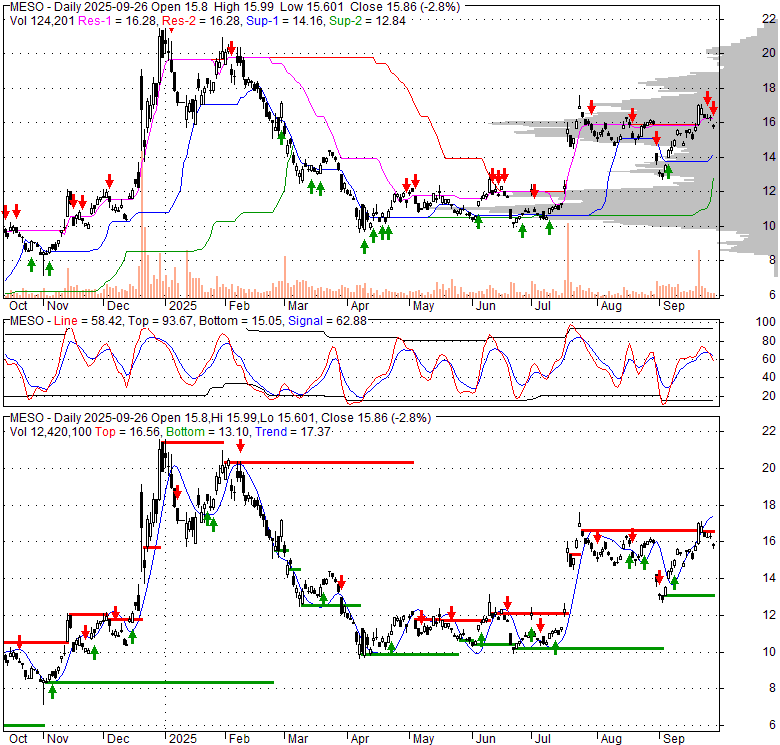Click price 8 on bottom chart scale
The height and width of the screenshot is (745, 780).
tap(772, 688)
